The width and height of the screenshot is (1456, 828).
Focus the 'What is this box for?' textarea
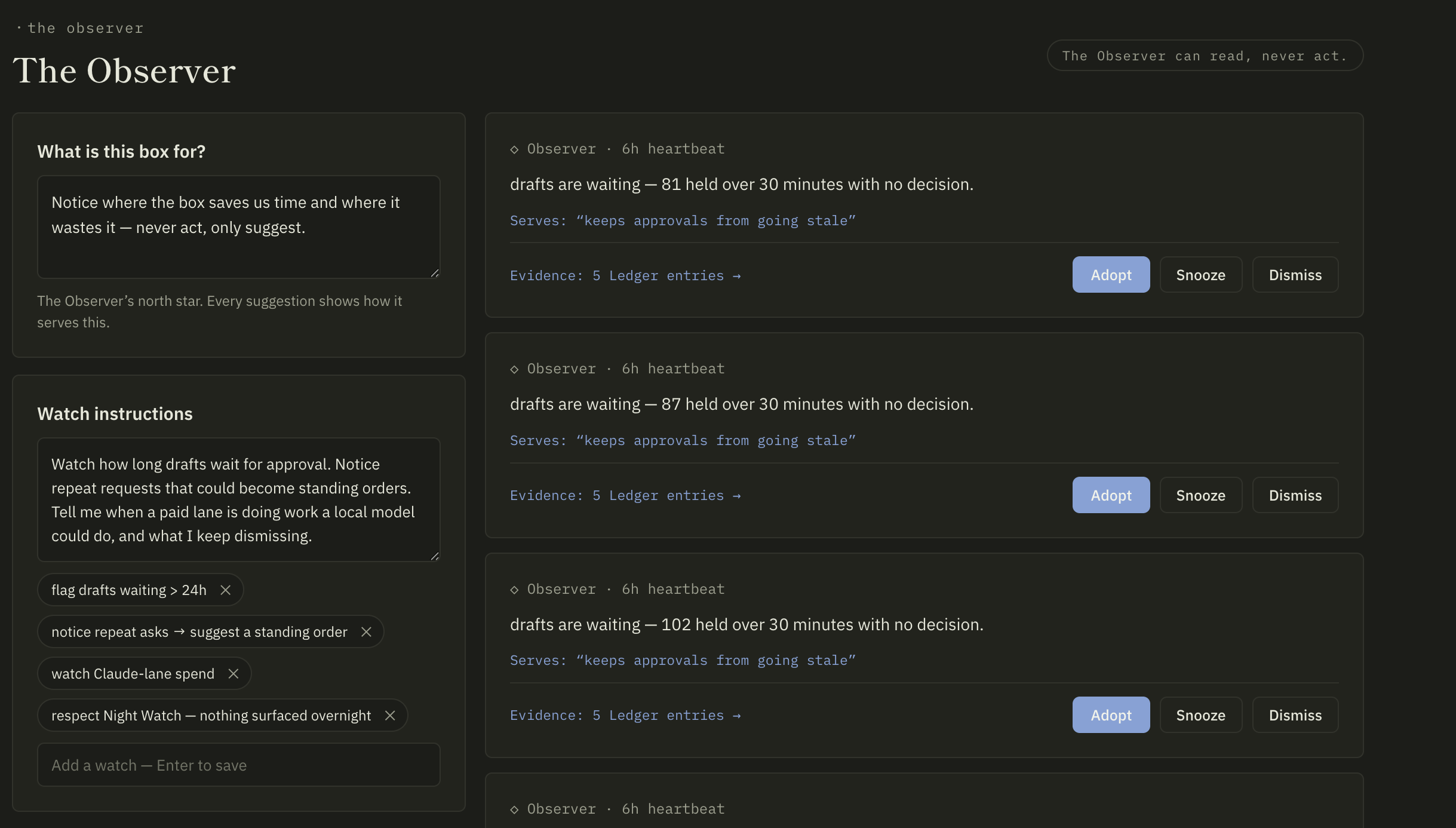238,227
